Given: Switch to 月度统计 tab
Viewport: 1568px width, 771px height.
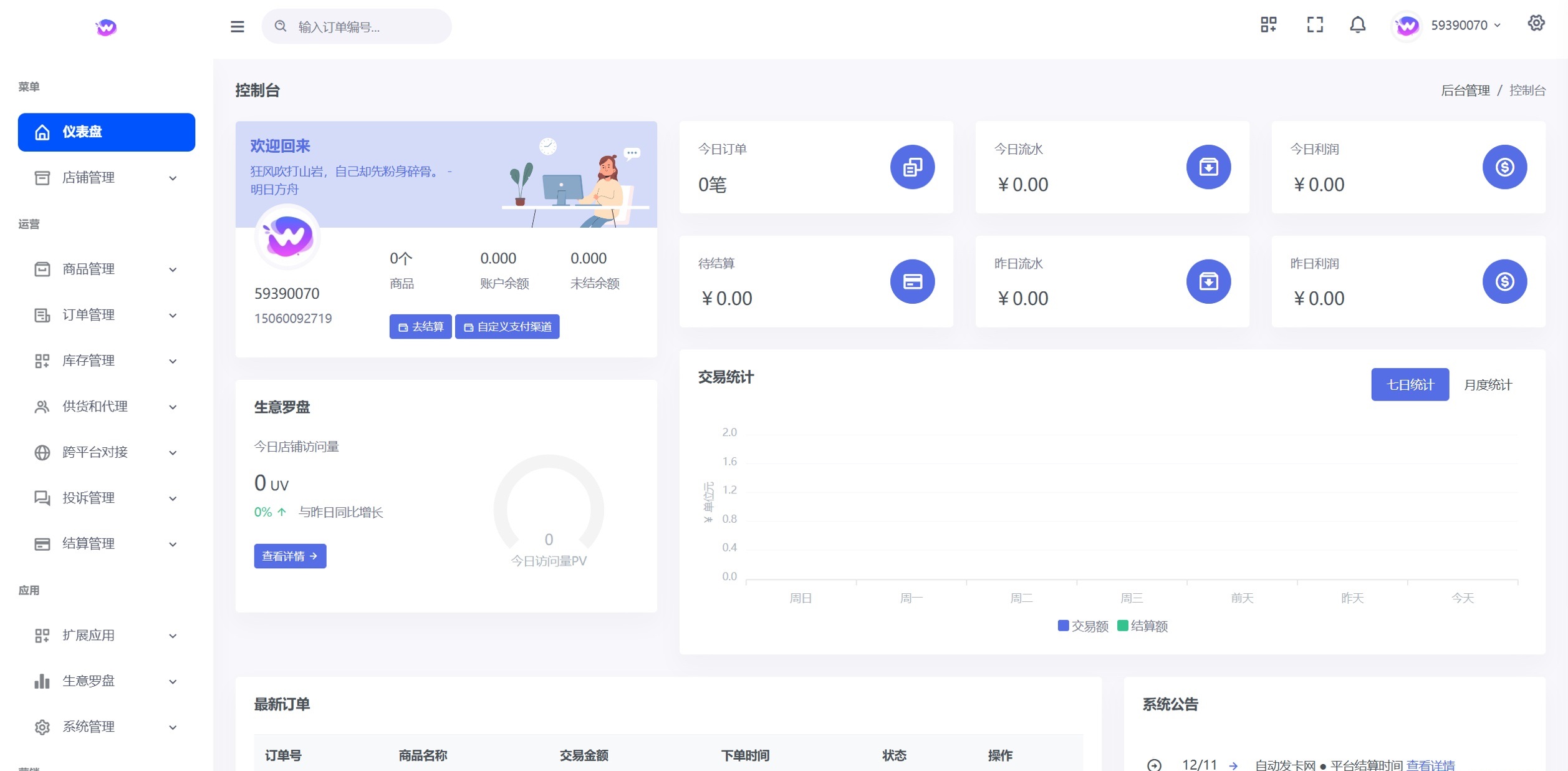Looking at the screenshot, I should point(1488,385).
